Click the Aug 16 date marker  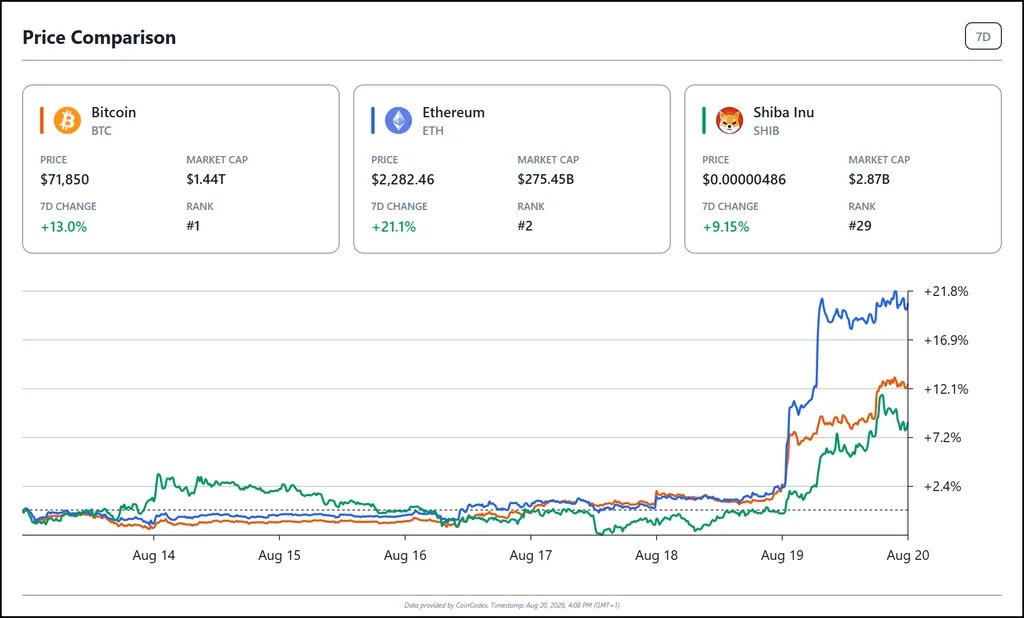point(405,555)
